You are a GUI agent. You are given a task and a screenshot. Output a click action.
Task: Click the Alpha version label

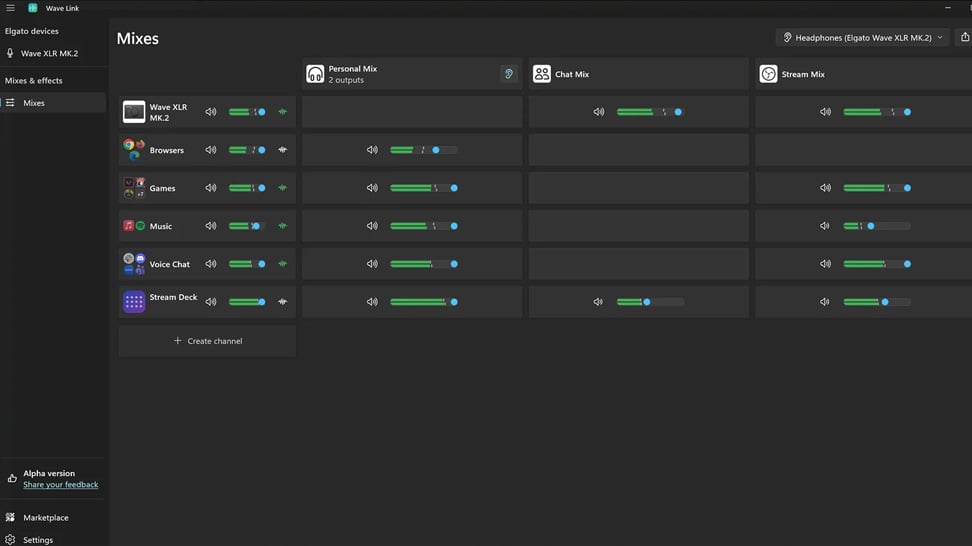click(x=49, y=473)
